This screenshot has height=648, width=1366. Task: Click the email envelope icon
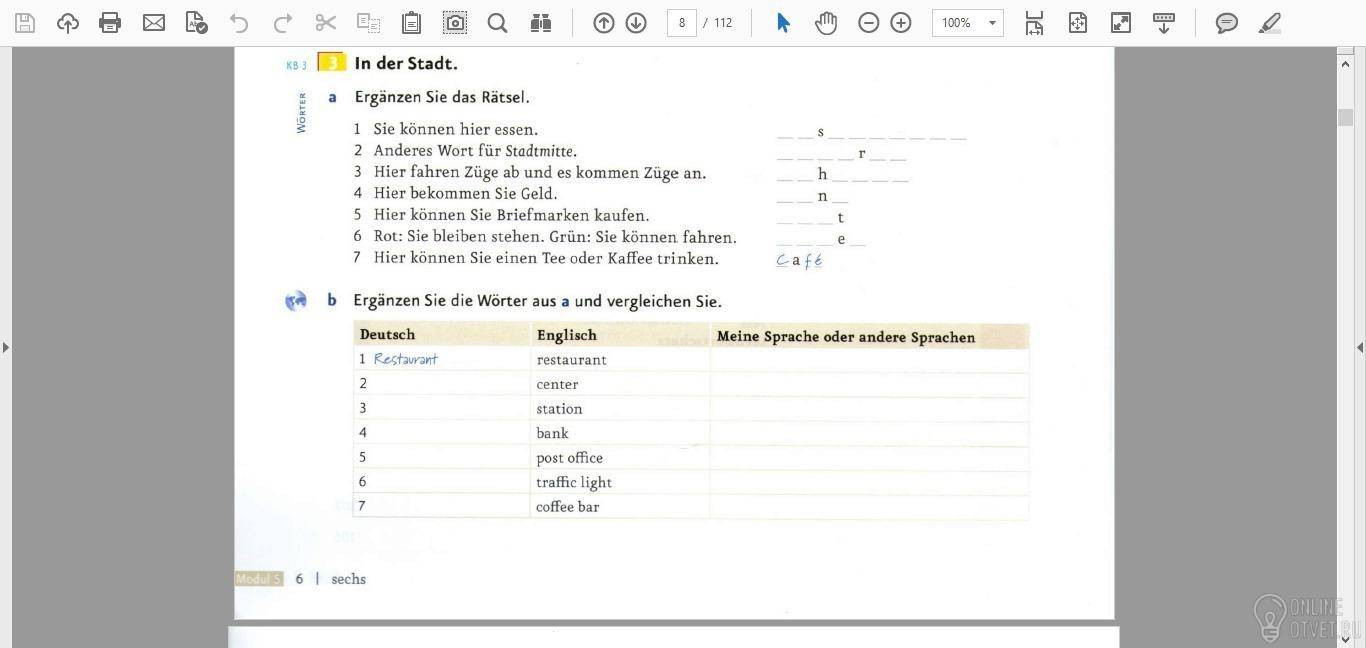(x=153, y=22)
